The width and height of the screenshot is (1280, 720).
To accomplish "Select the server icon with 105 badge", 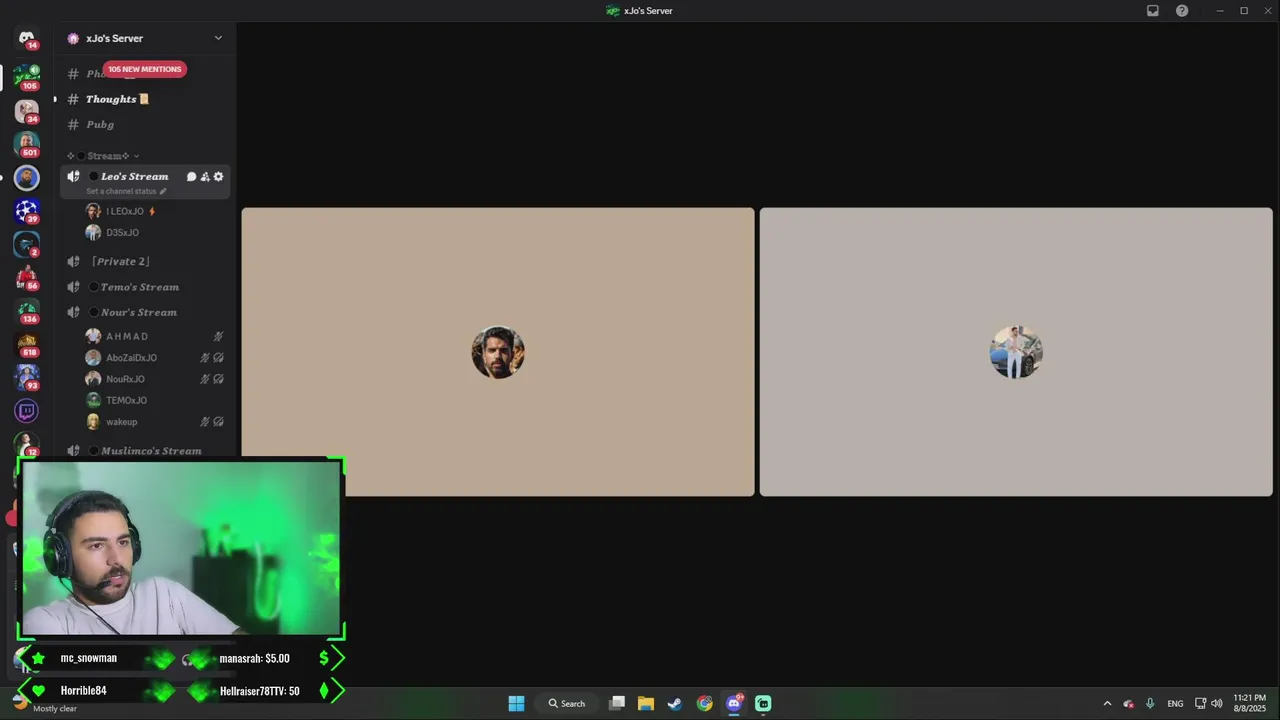I will point(27,76).
